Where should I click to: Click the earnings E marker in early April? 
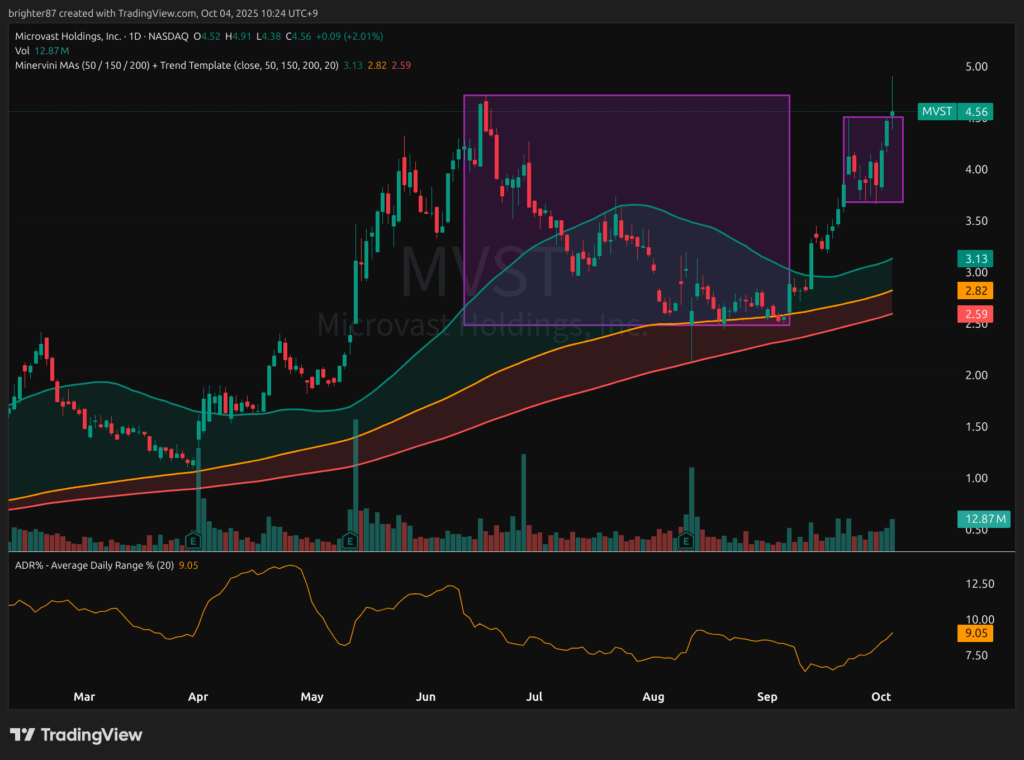coord(191,542)
